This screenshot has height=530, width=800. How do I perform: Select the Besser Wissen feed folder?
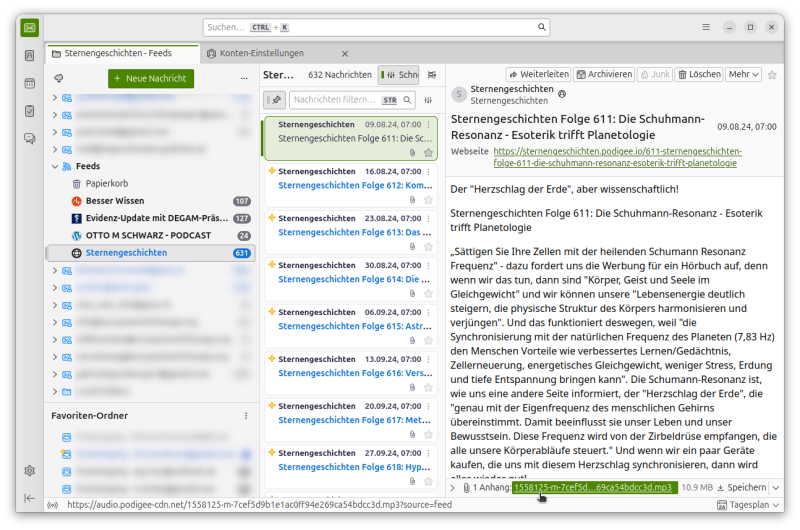click(x=114, y=201)
